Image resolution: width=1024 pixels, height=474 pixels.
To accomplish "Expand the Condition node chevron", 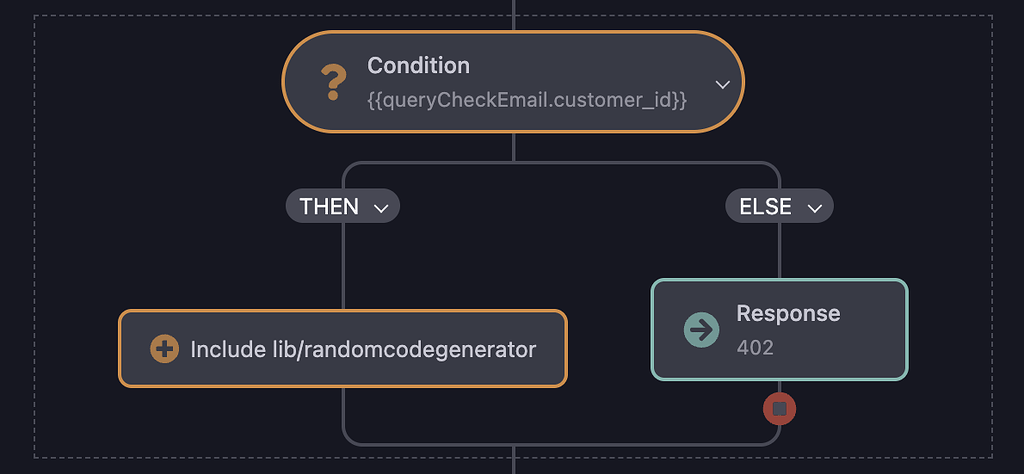I will click(x=722, y=84).
